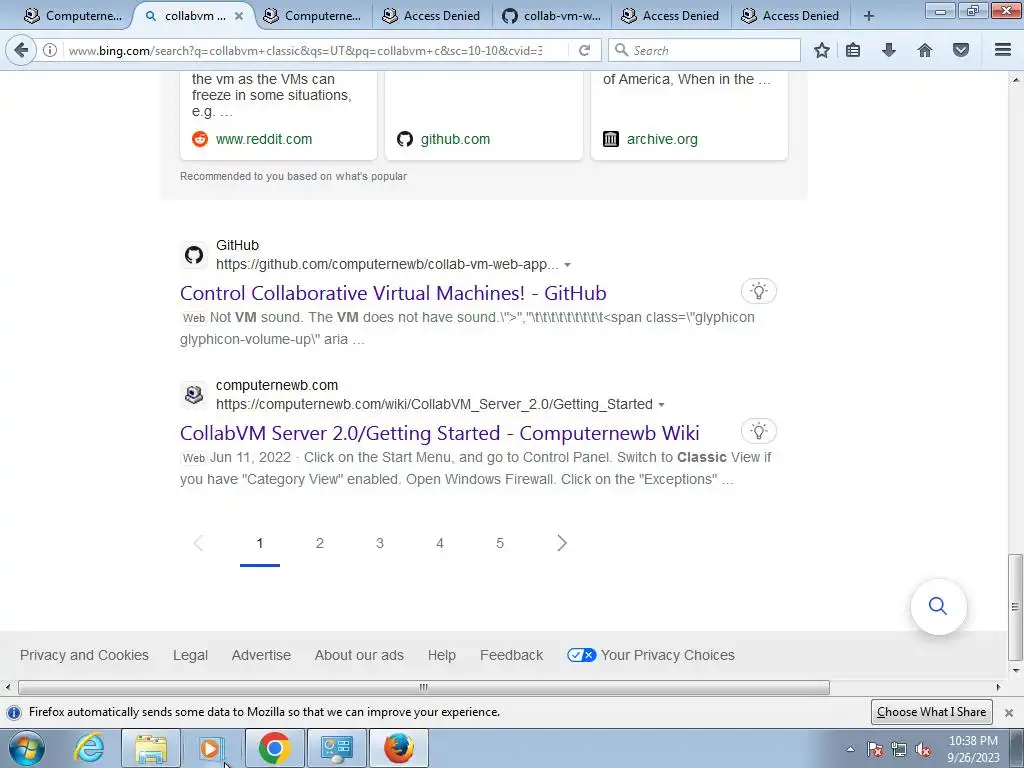This screenshot has height=768, width=1024.
Task: Go to results page 5
Action: [x=500, y=543]
